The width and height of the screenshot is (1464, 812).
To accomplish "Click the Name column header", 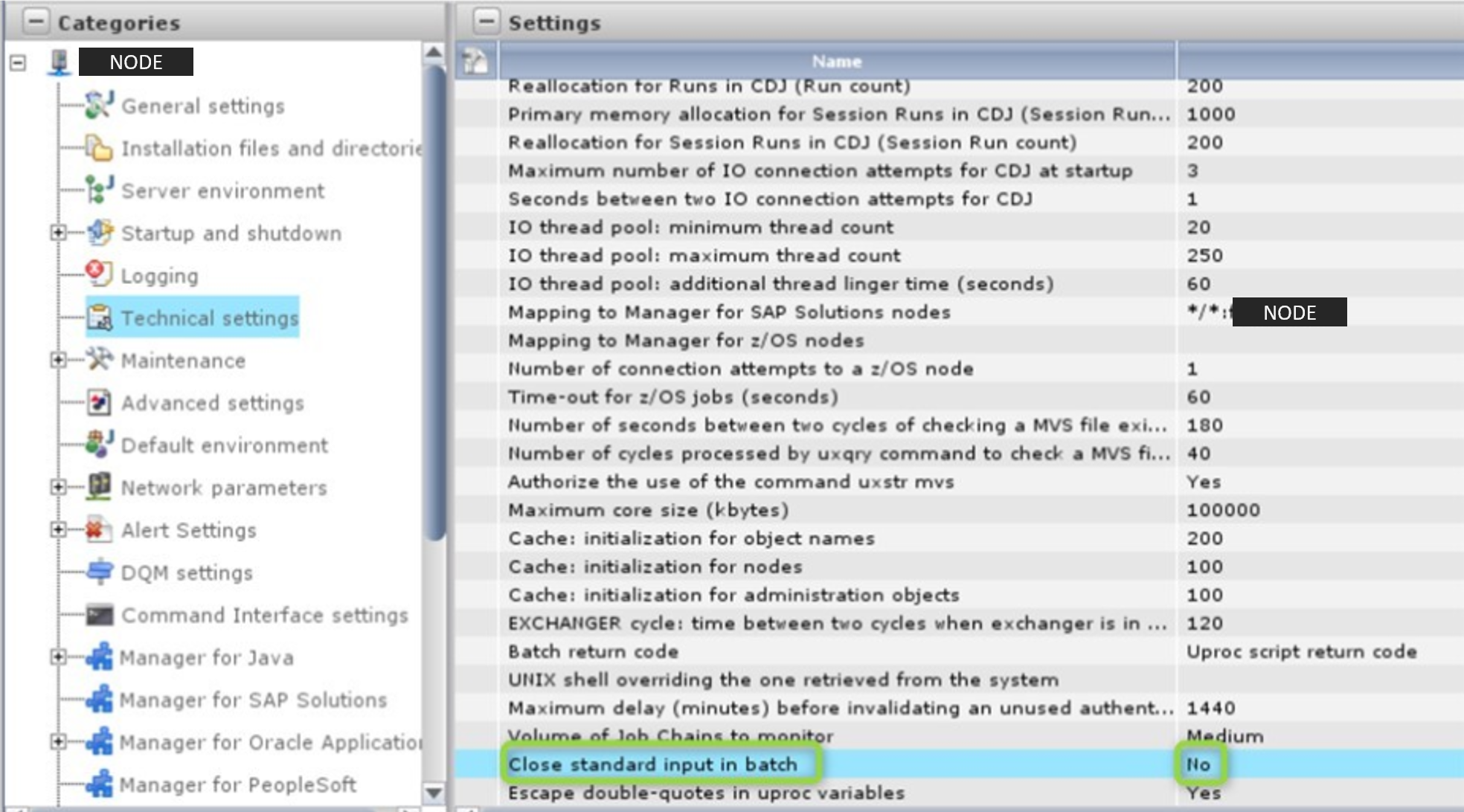I will click(x=836, y=62).
